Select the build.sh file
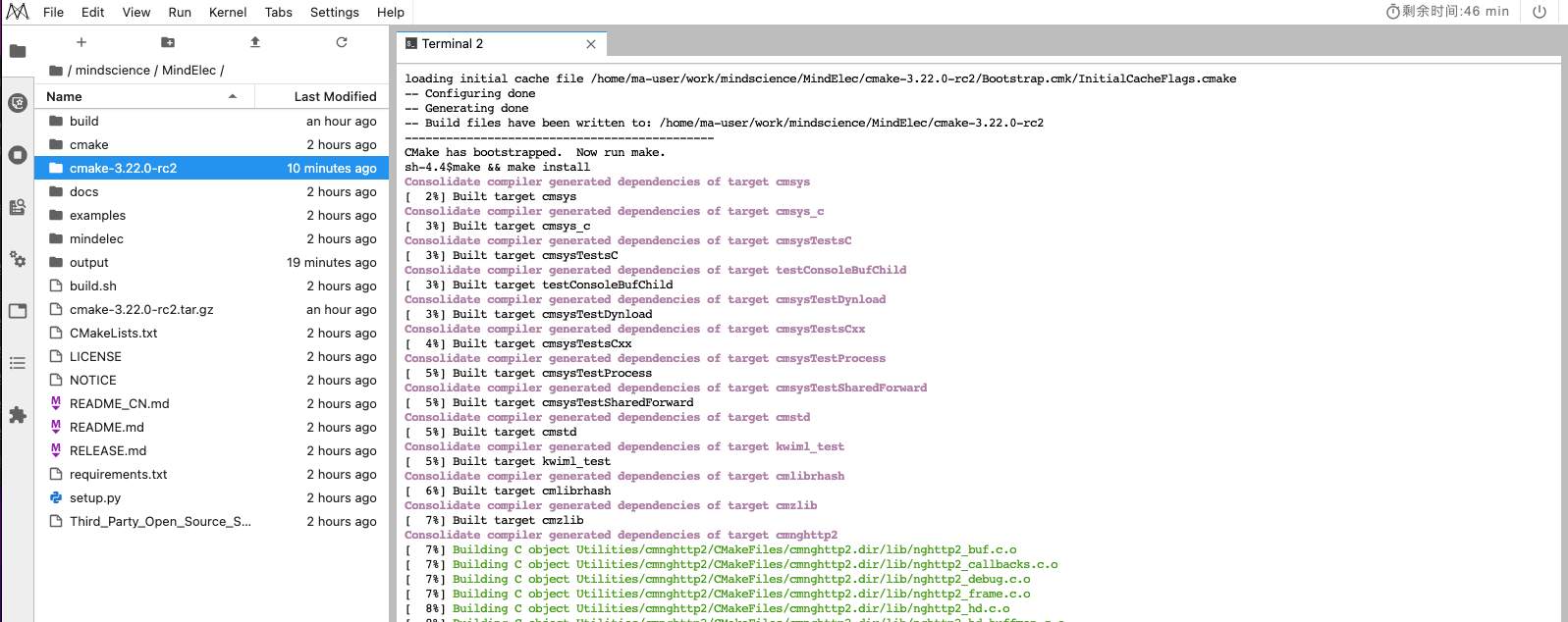The width and height of the screenshot is (1568, 622). click(212, 285)
